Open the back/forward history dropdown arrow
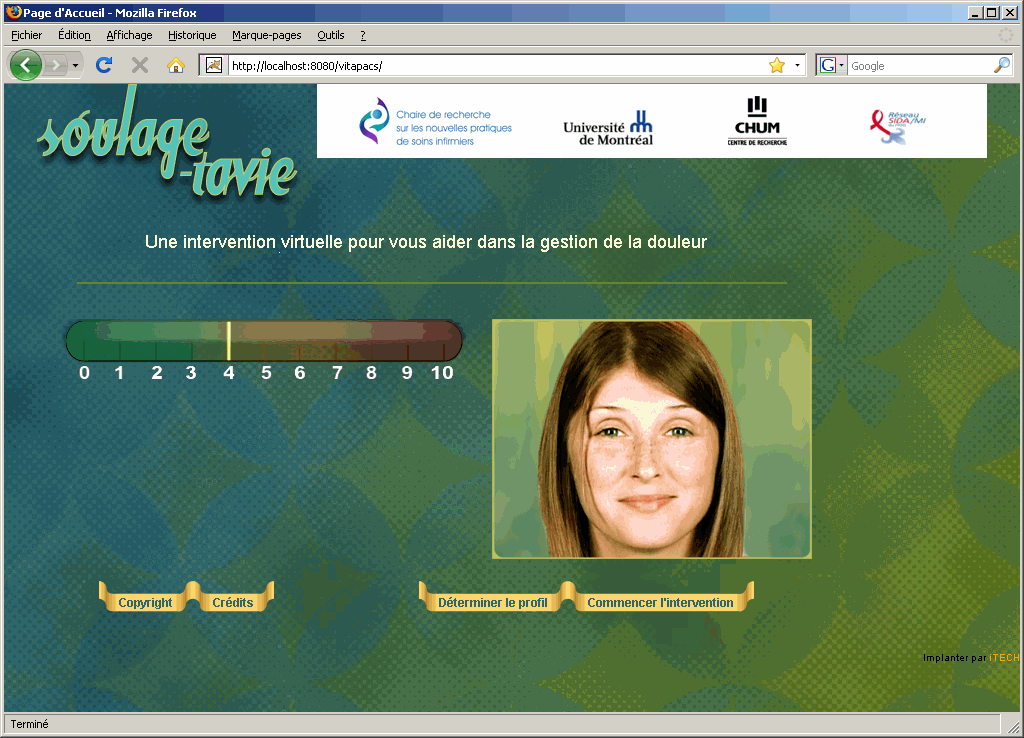Screen dimensions: 1024x738 (x=76, y=66)
